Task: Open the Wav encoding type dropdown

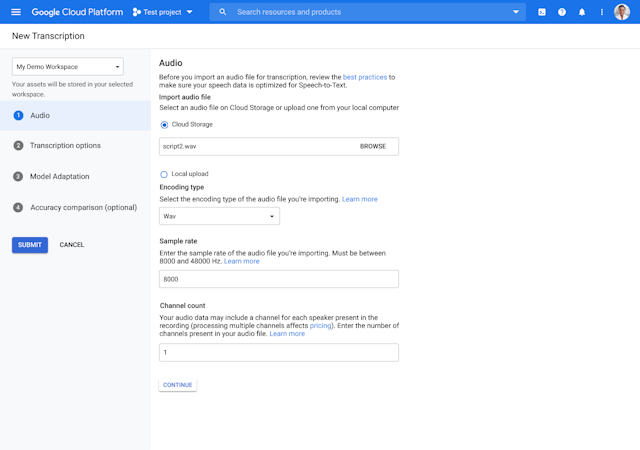Action: tap(219, 216)
